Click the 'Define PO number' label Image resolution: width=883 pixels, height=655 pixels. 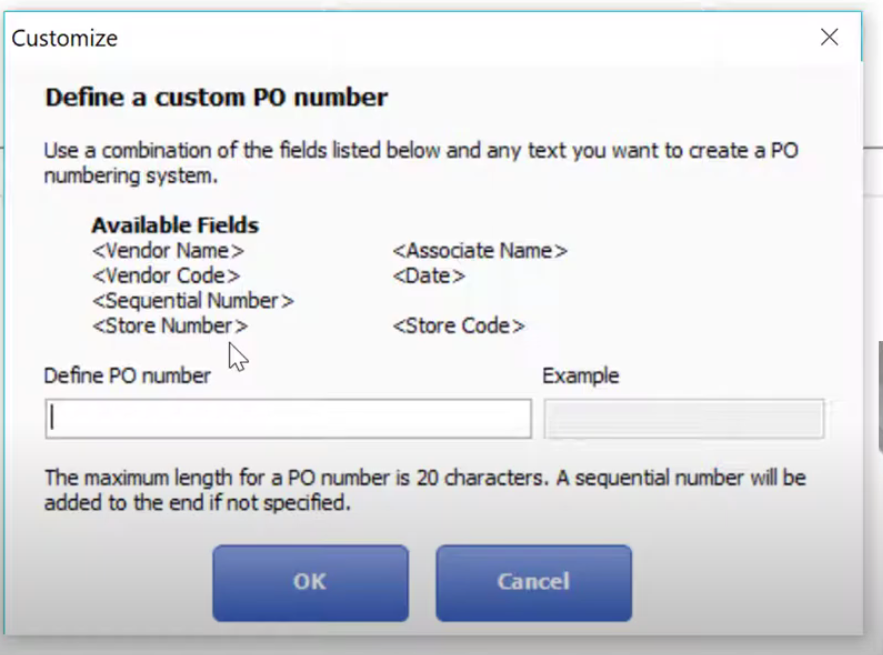click(x=127, y=375)
